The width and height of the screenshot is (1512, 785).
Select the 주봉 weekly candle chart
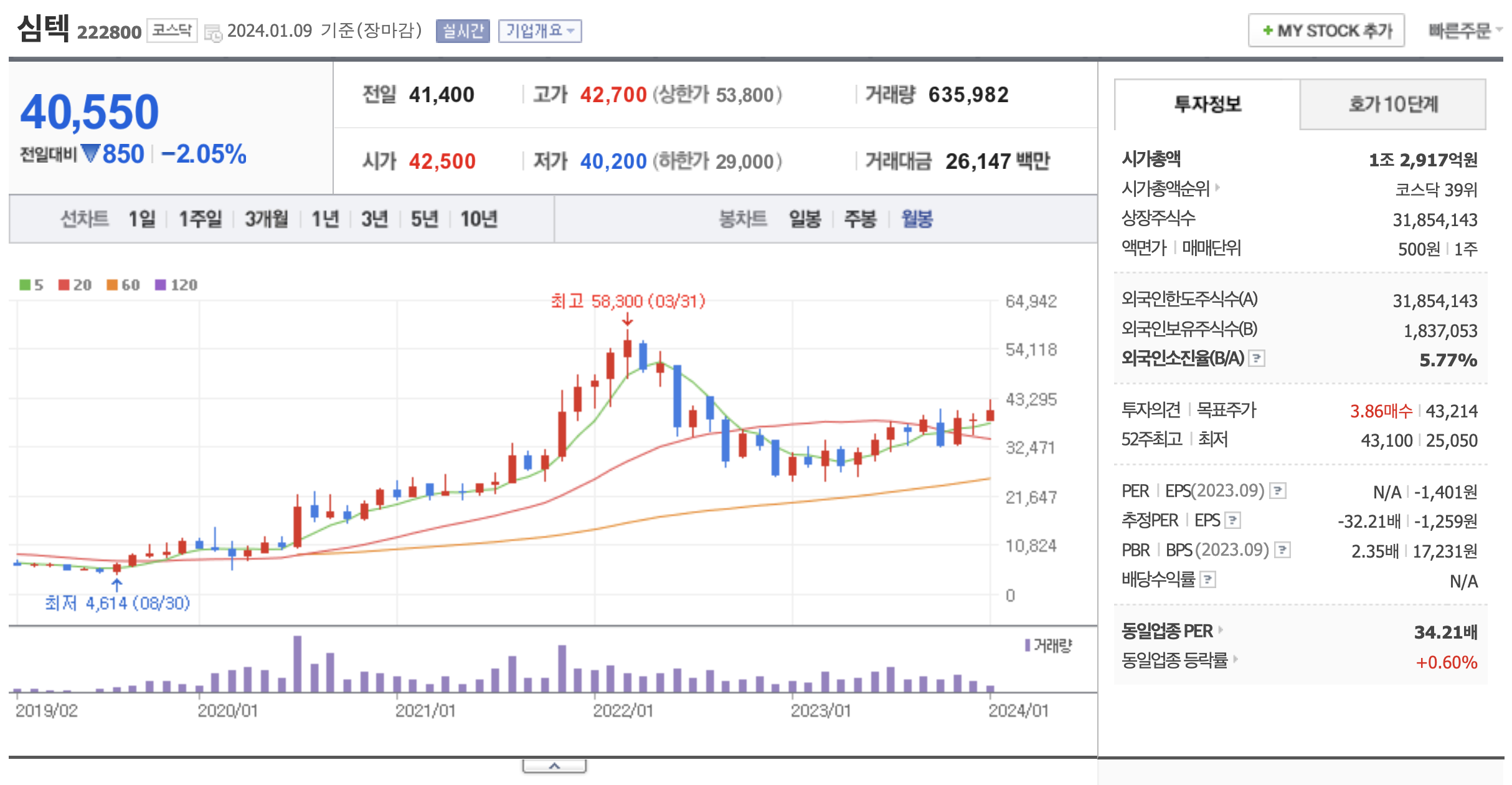tap(860, 219)
